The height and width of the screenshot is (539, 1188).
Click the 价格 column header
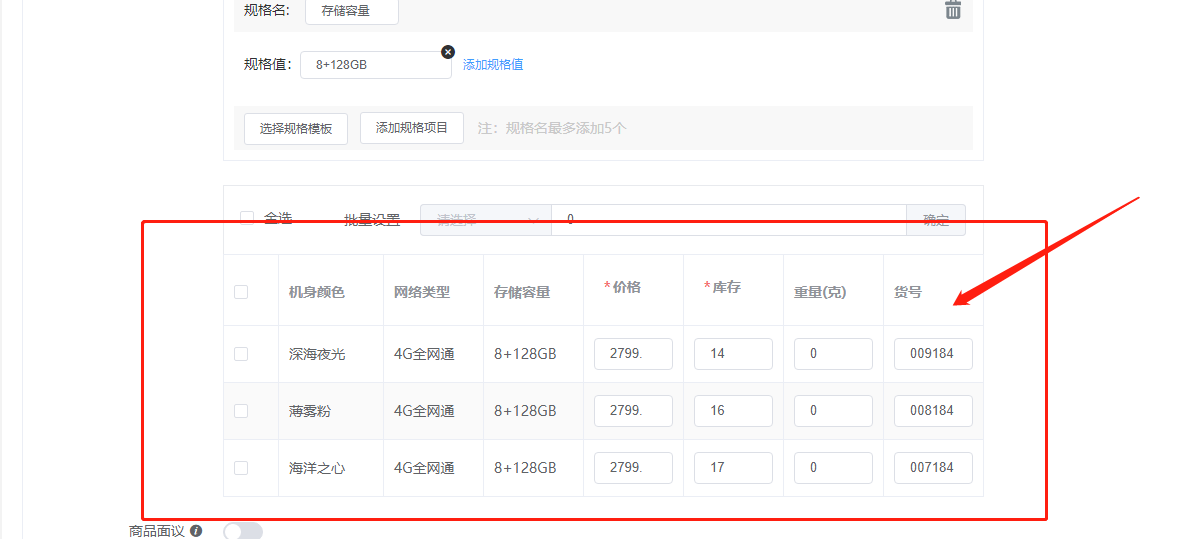click(627, 287)
